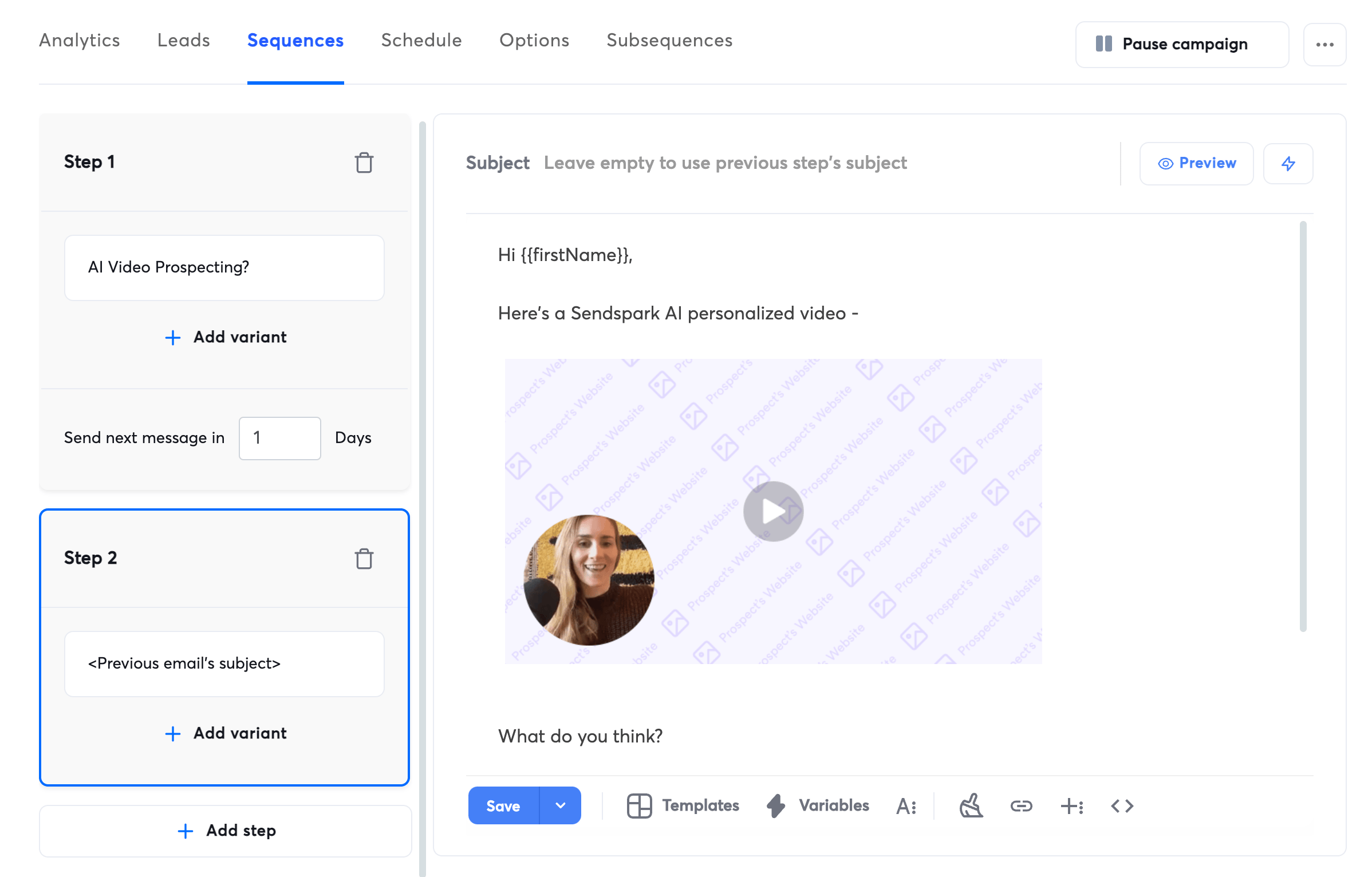The height and width of the screenshot is (877, 1372).
Task: Select the Sequences tab
Action: (x=295, y=41)
